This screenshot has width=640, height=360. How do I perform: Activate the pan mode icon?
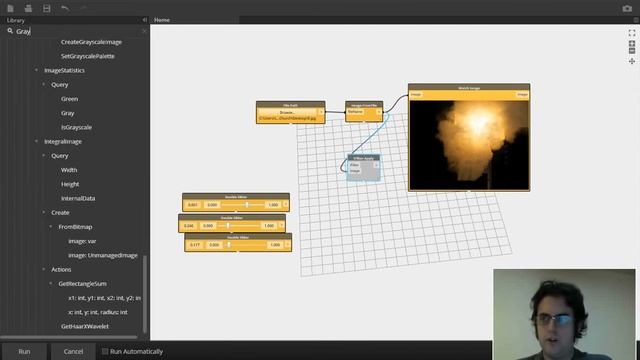tap(632, 61)
